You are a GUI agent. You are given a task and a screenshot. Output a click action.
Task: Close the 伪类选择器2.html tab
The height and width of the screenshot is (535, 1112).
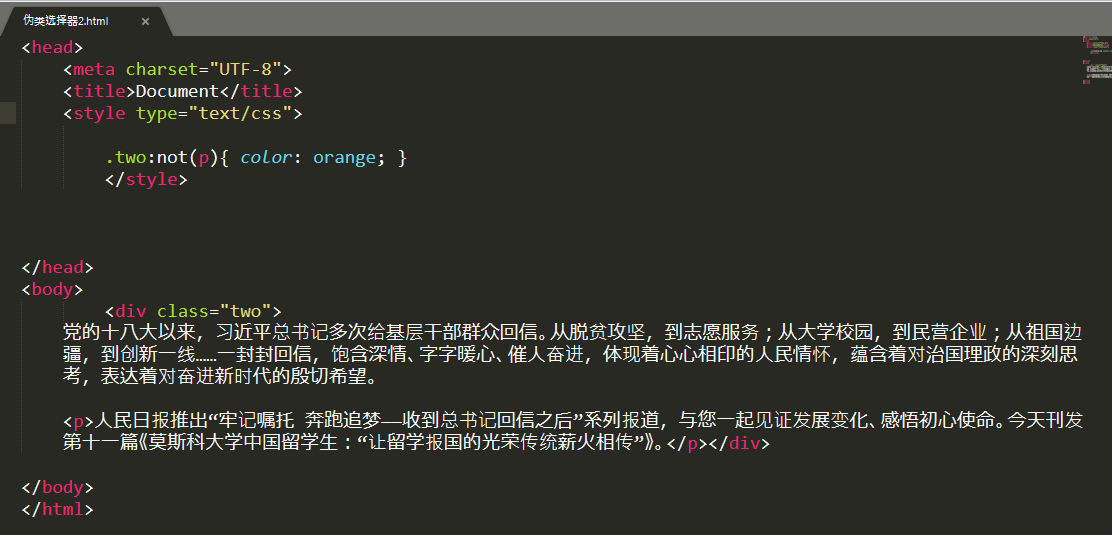point(145,21)
